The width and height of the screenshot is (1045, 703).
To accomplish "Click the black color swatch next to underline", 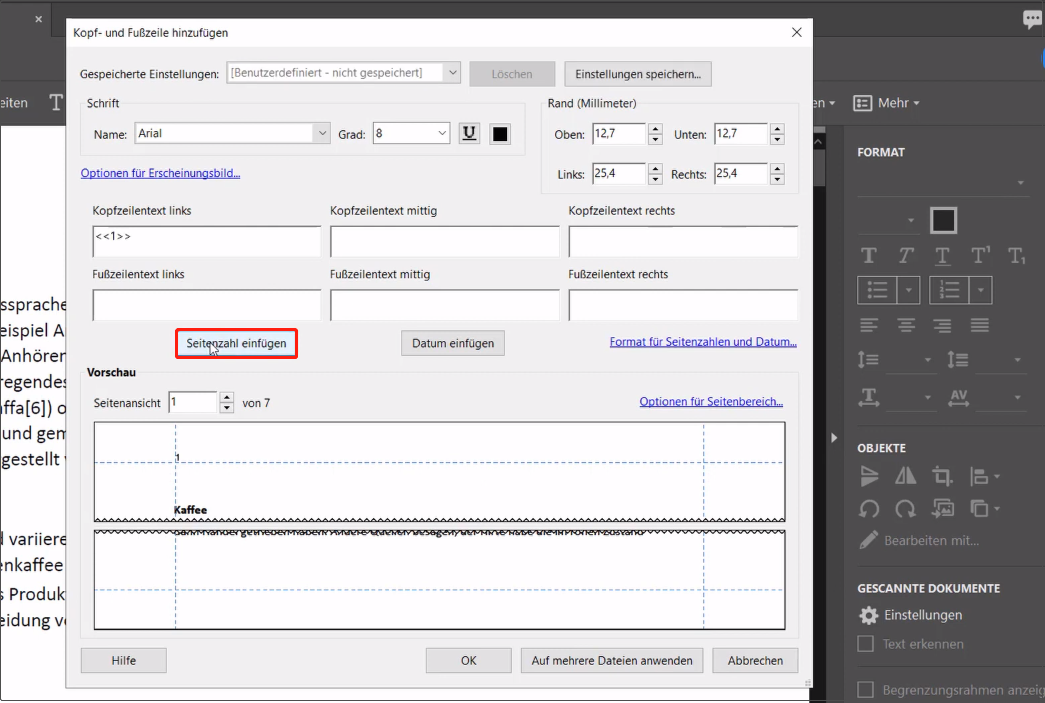I will (x=498, y=133).
